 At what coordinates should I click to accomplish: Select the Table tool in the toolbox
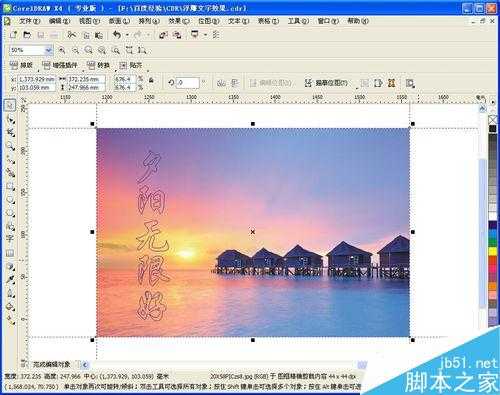[x=10, y=252]
